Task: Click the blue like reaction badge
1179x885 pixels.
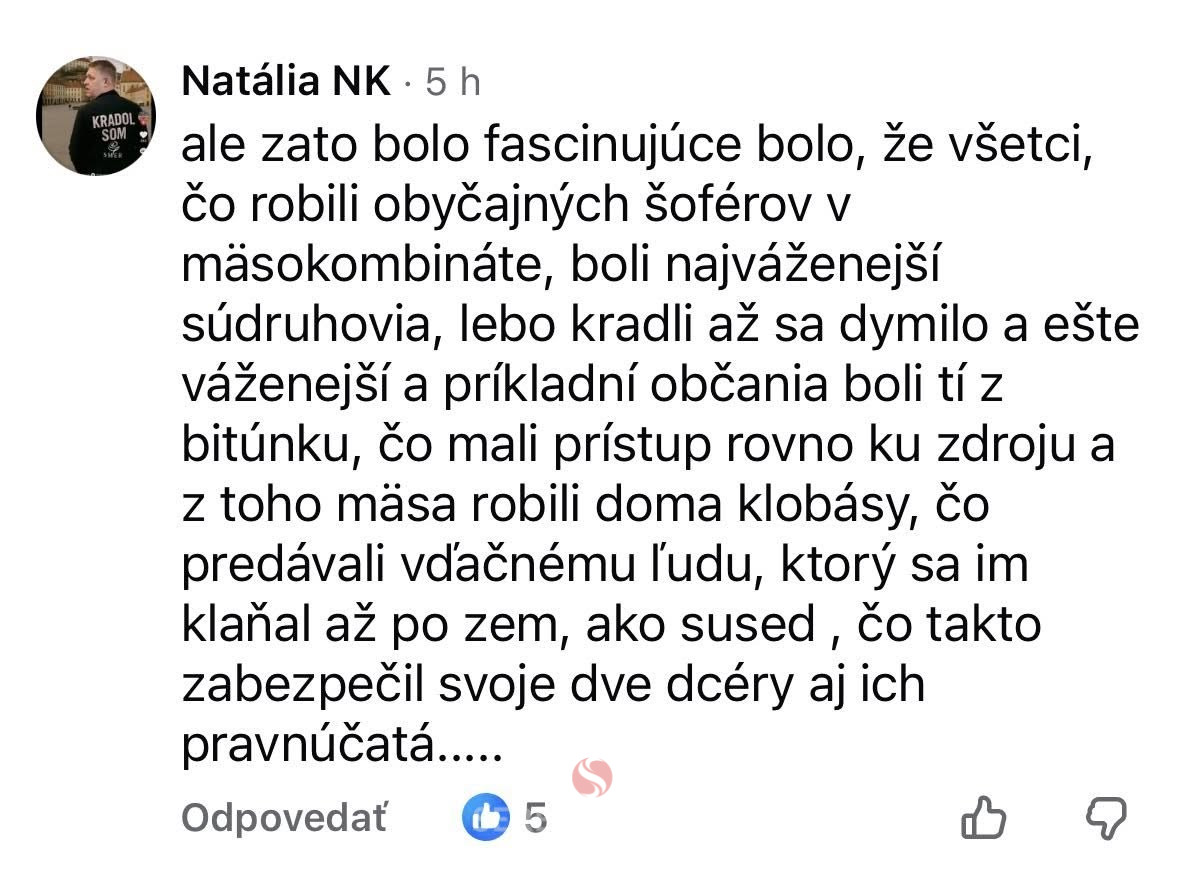Action: point(486,818)
